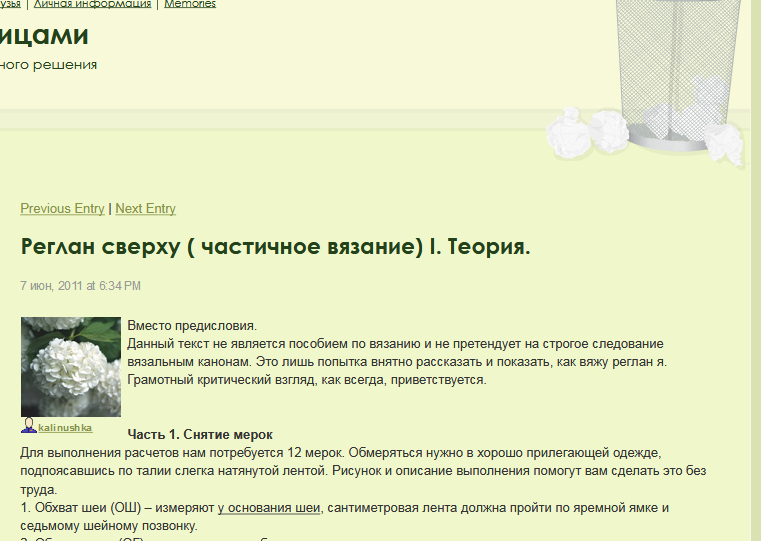Click the horizontal header divider band
The width and height of the screenshot is (761, 551).
(x=270, y=118)
